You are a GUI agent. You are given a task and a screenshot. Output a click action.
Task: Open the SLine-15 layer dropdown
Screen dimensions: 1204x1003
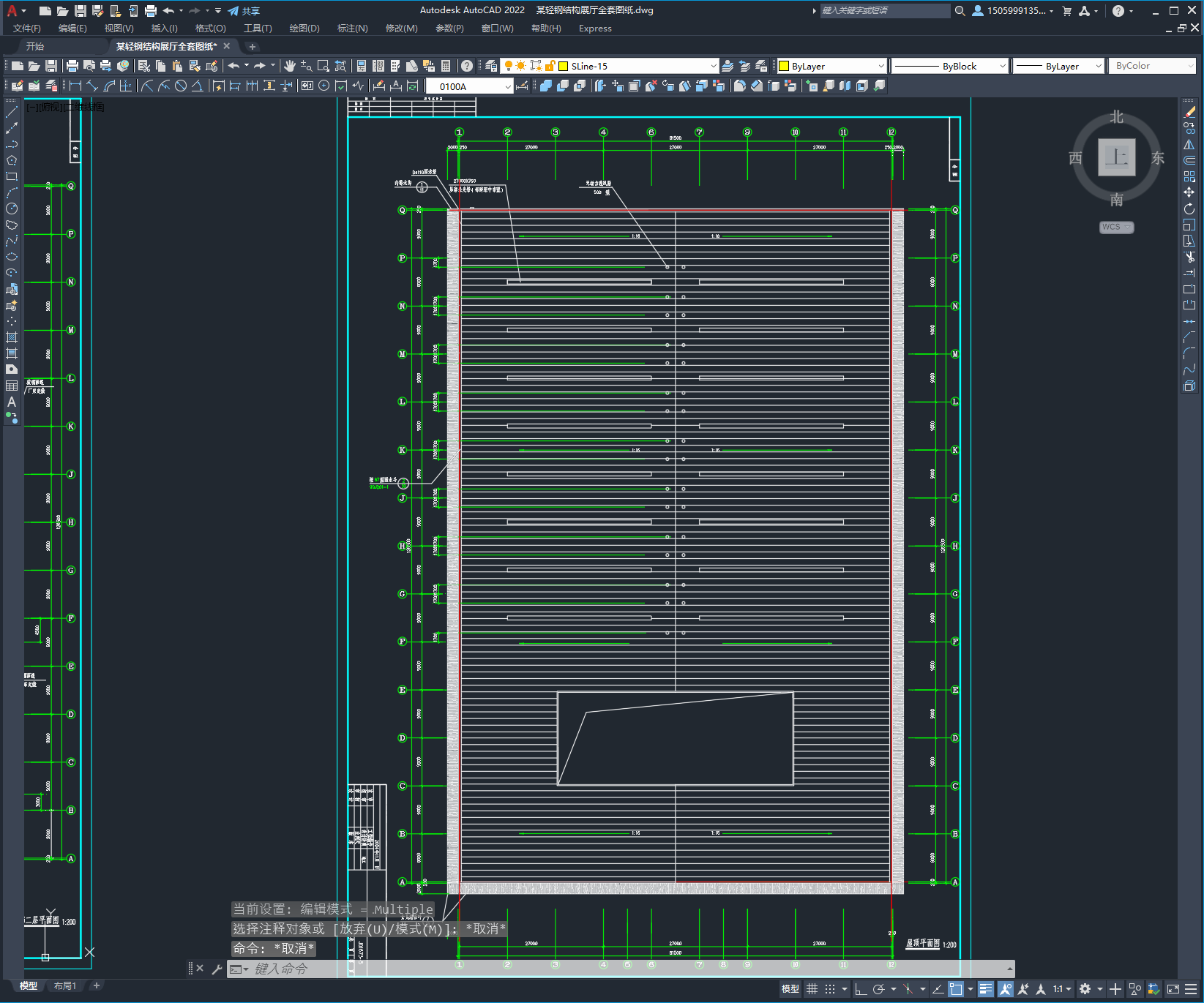click(714, 66)
